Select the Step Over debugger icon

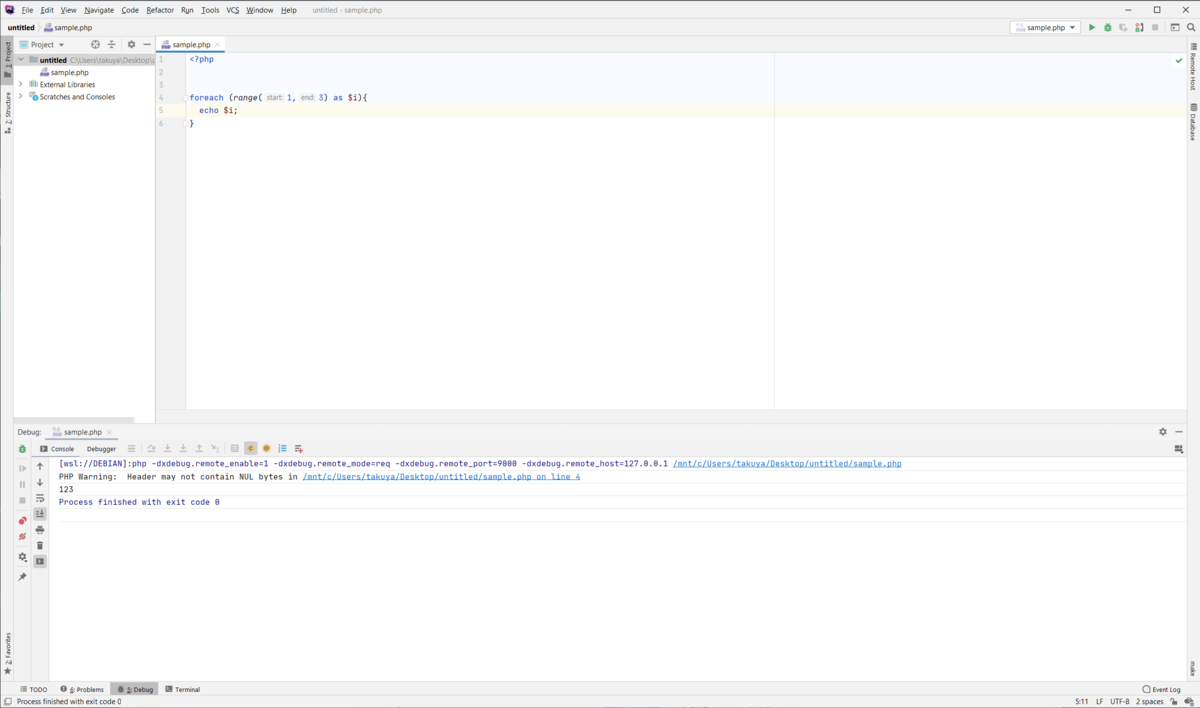(x=152, y=448)
